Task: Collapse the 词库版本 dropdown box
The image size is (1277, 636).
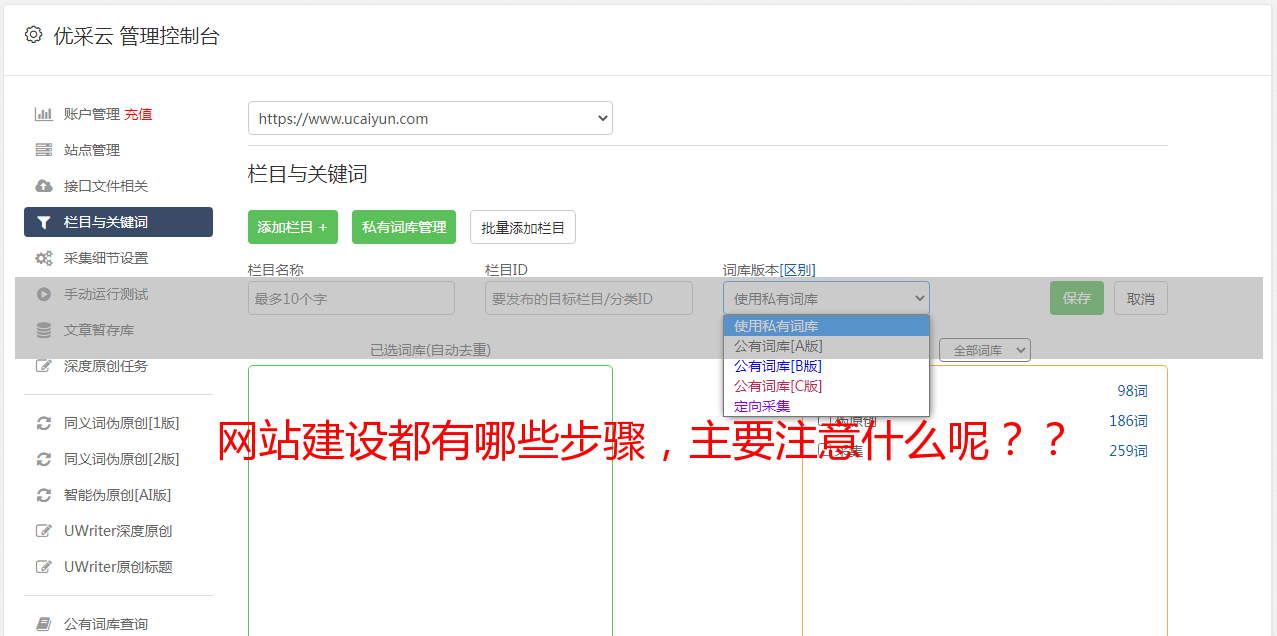Action: click(x=826, y=298)
